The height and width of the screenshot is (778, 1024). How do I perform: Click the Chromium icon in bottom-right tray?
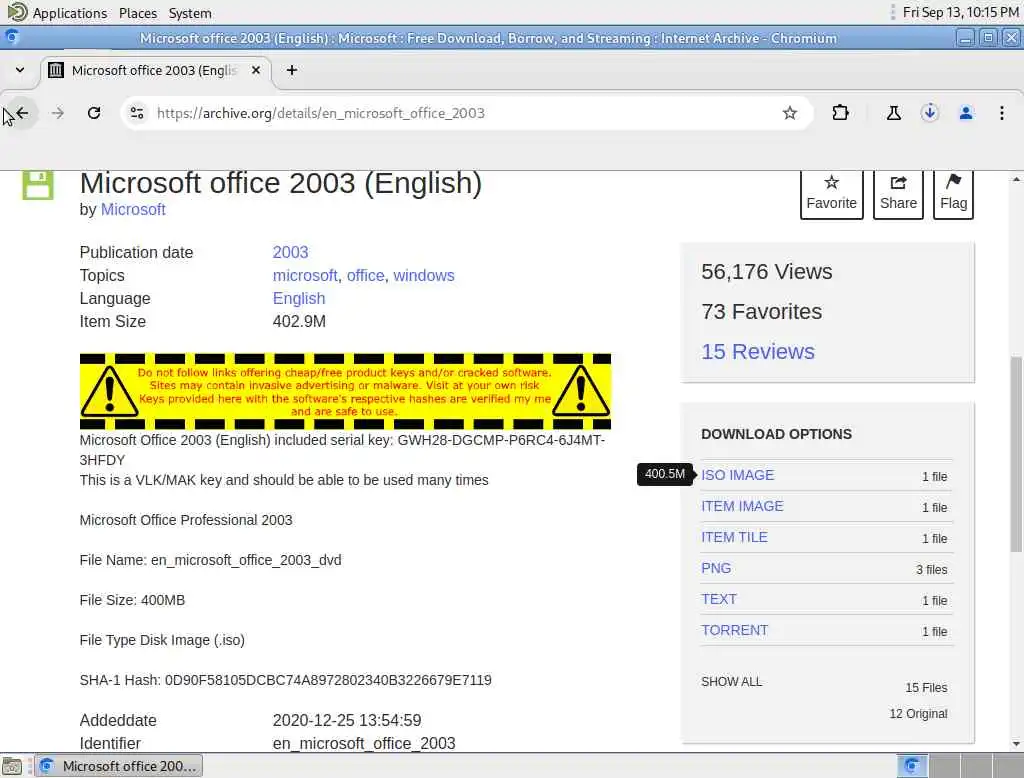(912, 766)
